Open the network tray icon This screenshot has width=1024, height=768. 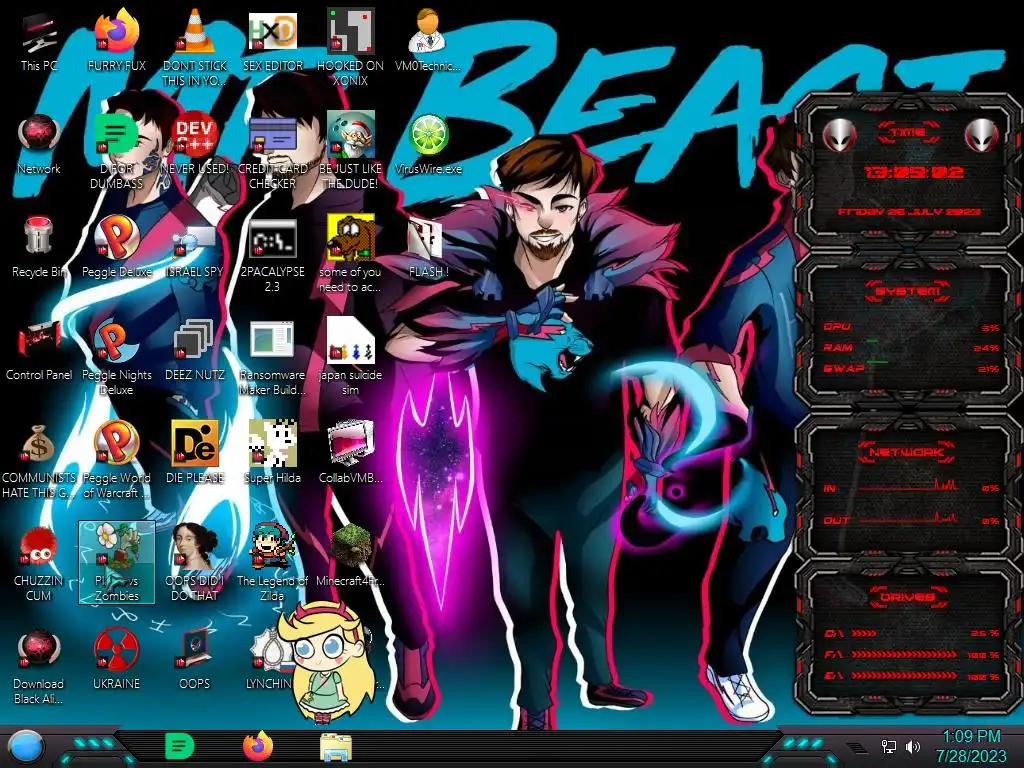[889, 746]
